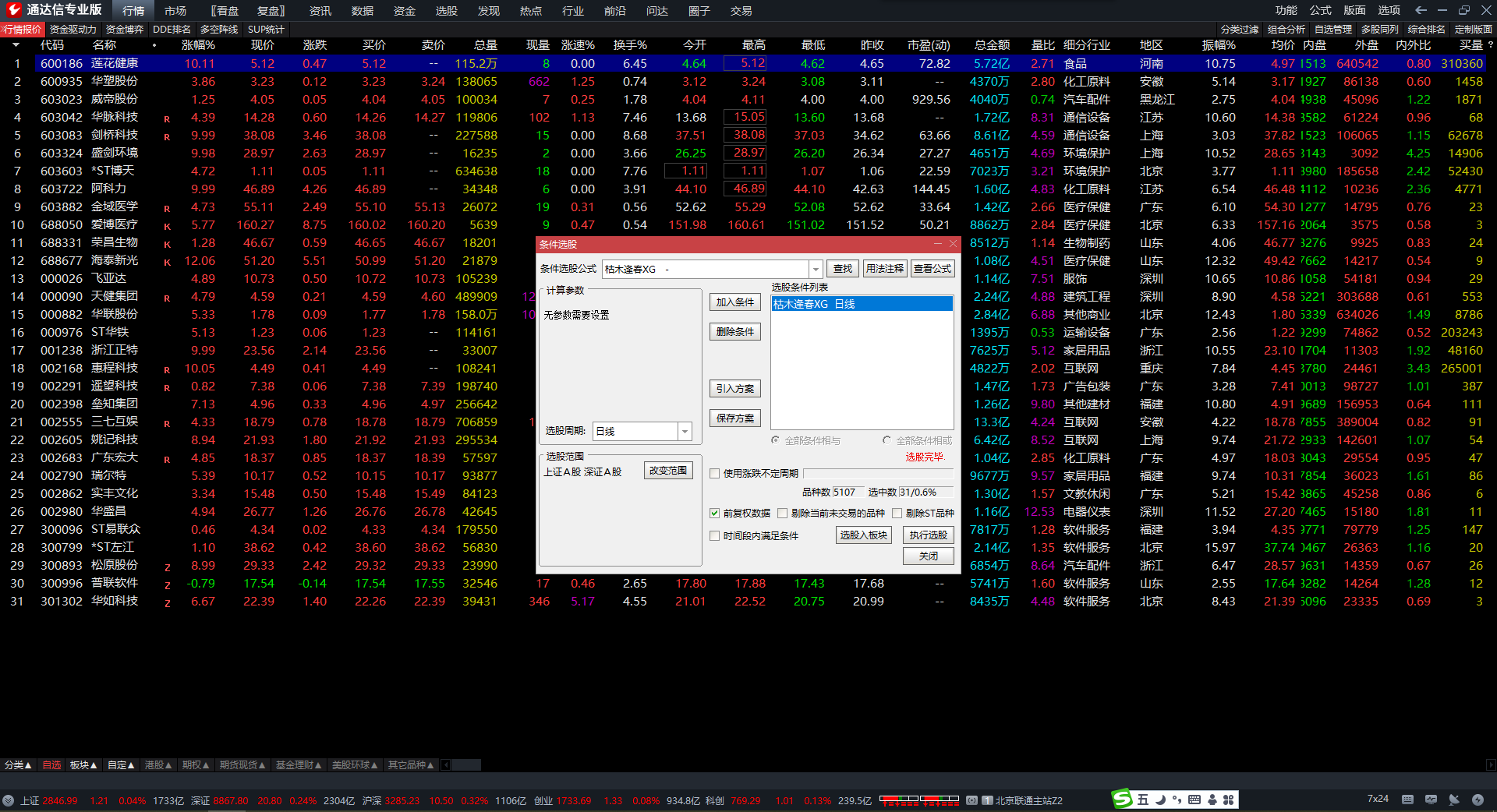Click the punctuation icon in input bar
1497x812 pixels.
pyautogui.click(x=1177, y=800)
